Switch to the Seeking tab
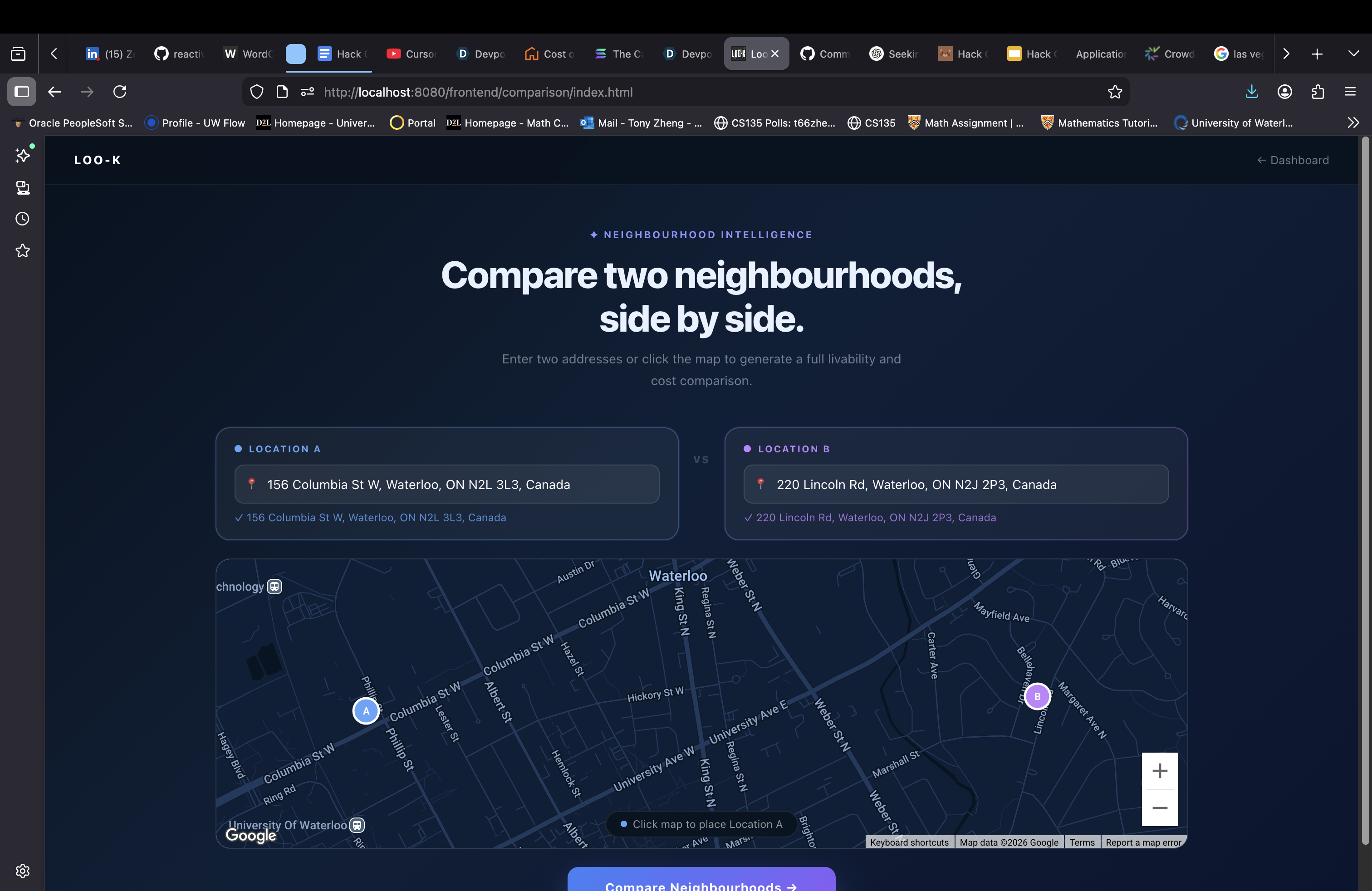Image resolution: width=1372 pixels, height=891 pixels. pos(895,54)
